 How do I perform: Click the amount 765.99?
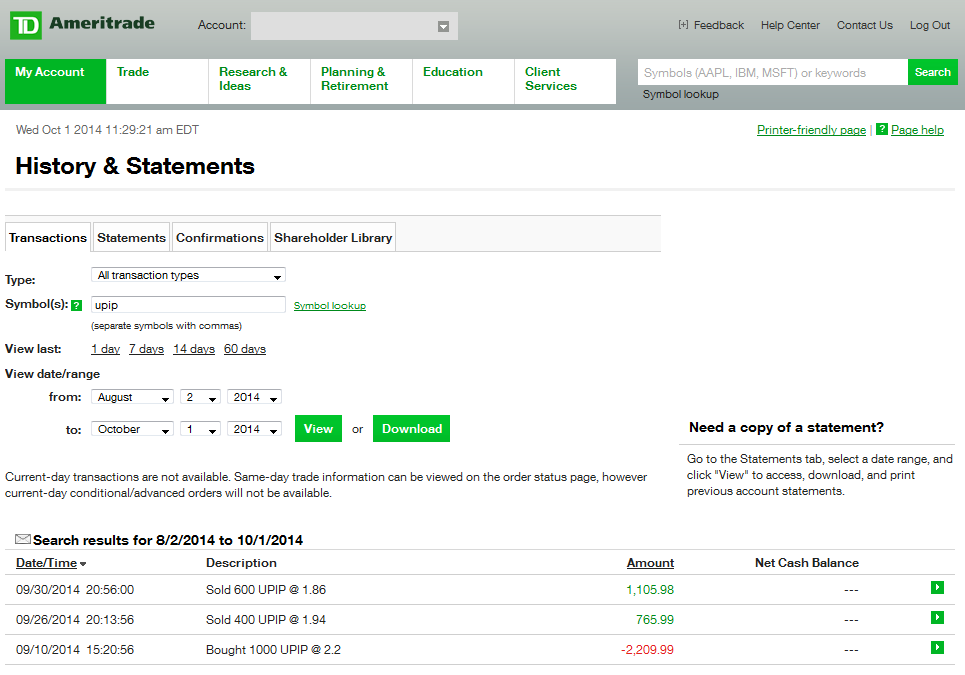tap(655, 620)
